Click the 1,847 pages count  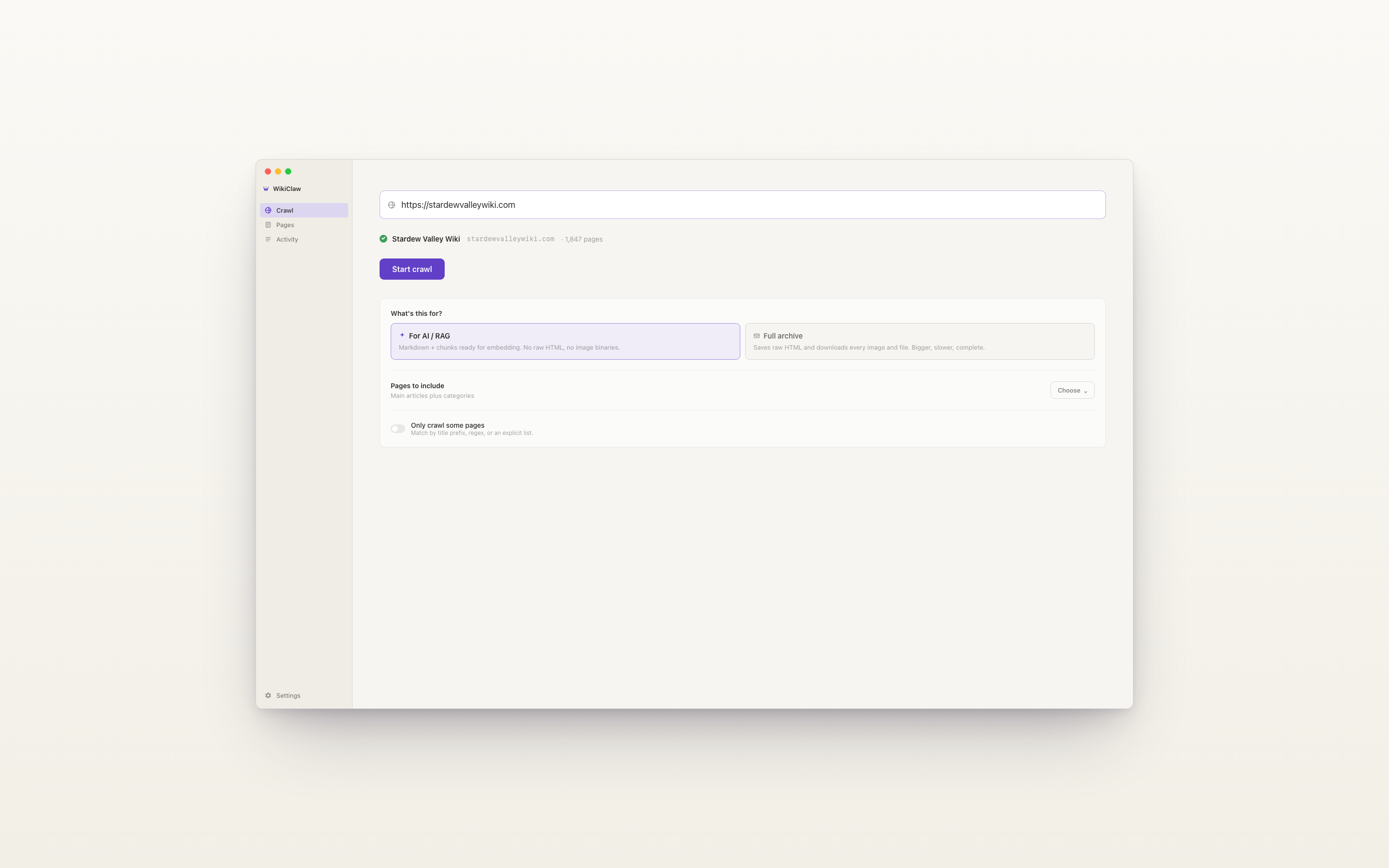(584, 239)
